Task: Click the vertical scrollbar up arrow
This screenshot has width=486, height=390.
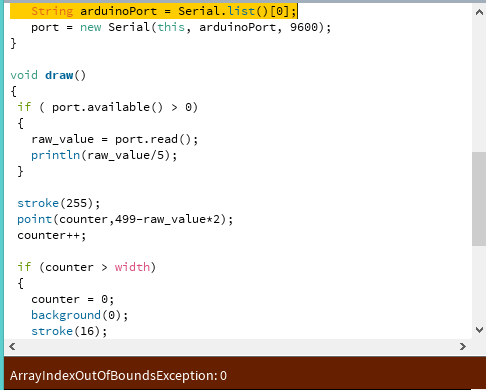Action: pos(479,13)
